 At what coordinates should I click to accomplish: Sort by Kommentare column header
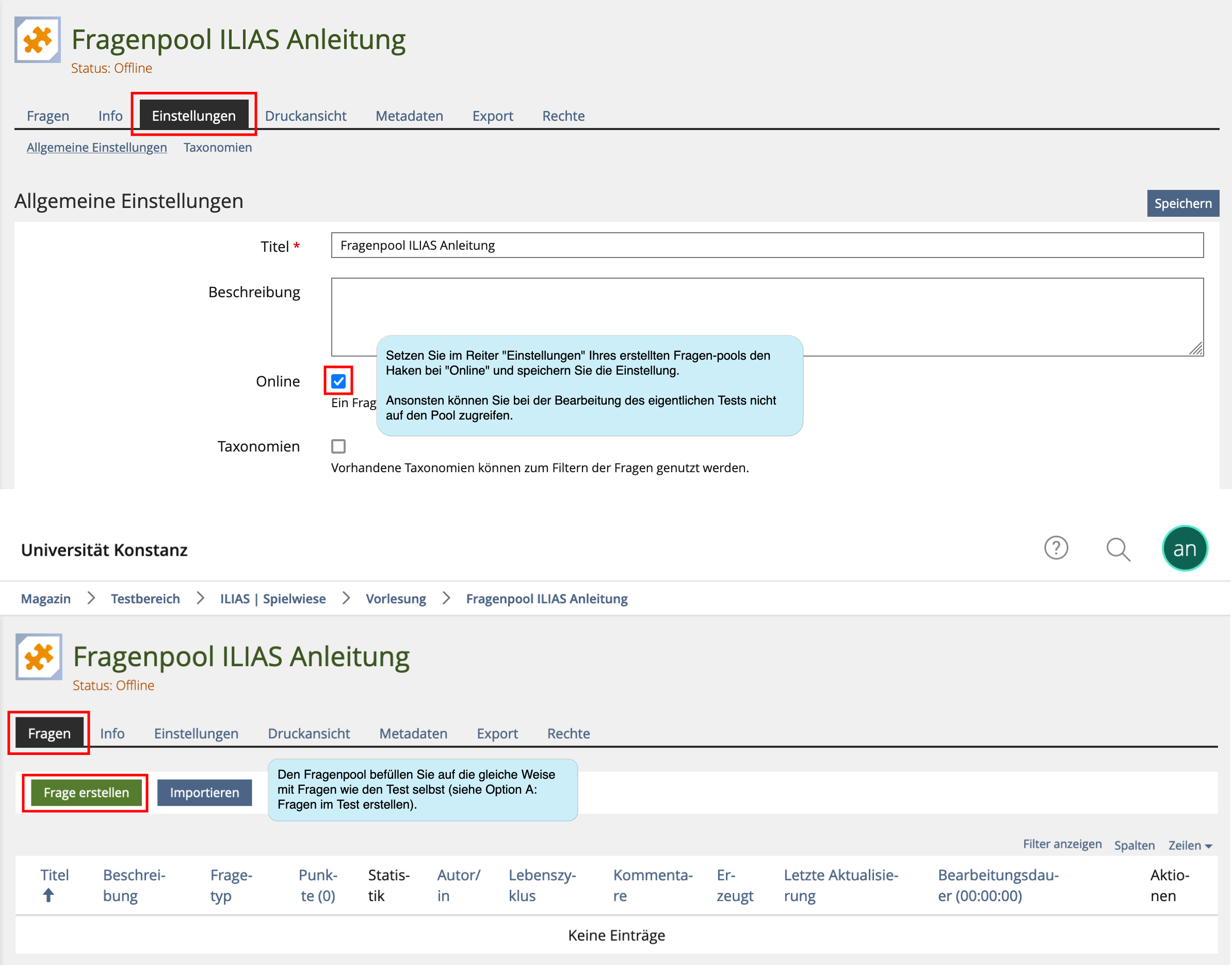(653, 886)
